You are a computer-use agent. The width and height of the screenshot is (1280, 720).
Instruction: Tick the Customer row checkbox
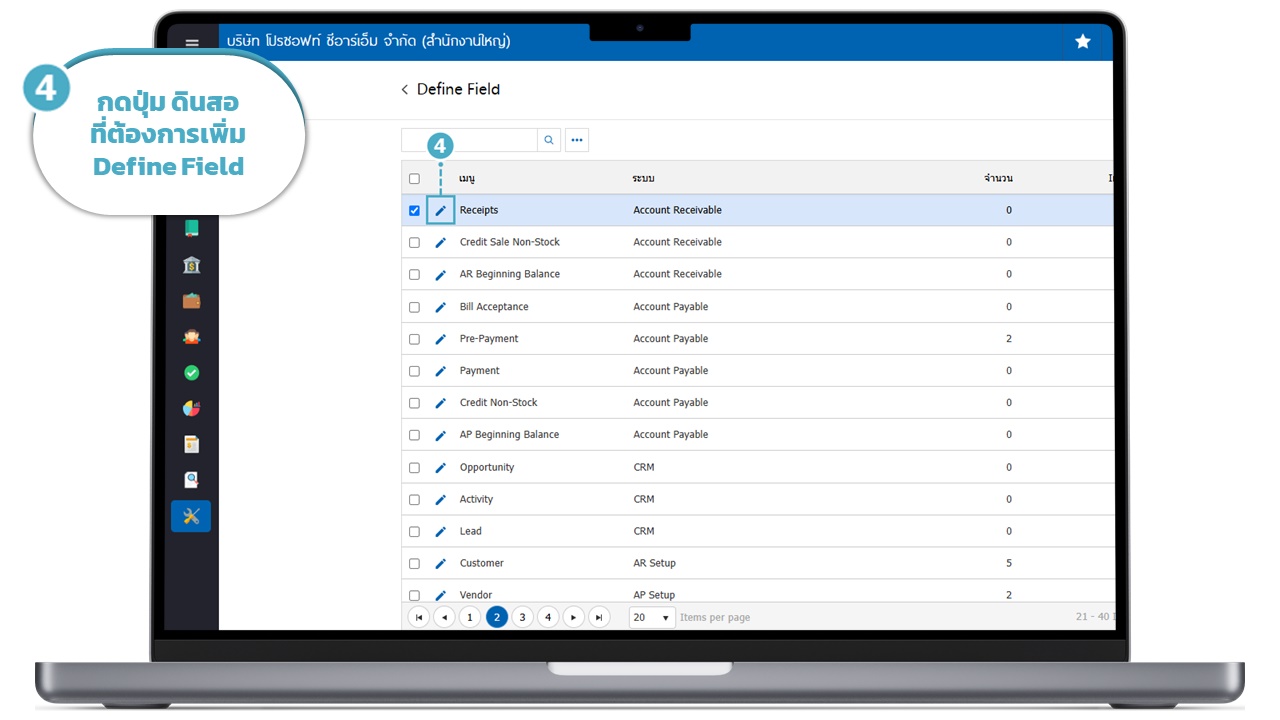point(414,564)
